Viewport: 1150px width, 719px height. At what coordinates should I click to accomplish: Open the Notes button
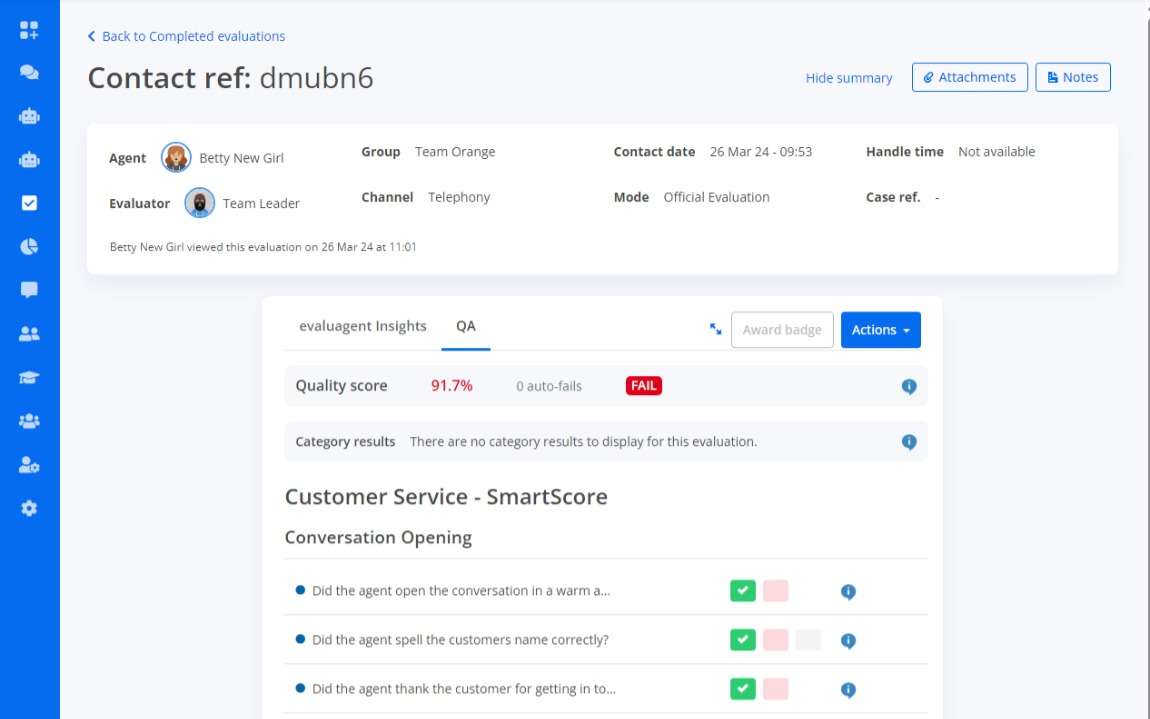coord(1073,77)
